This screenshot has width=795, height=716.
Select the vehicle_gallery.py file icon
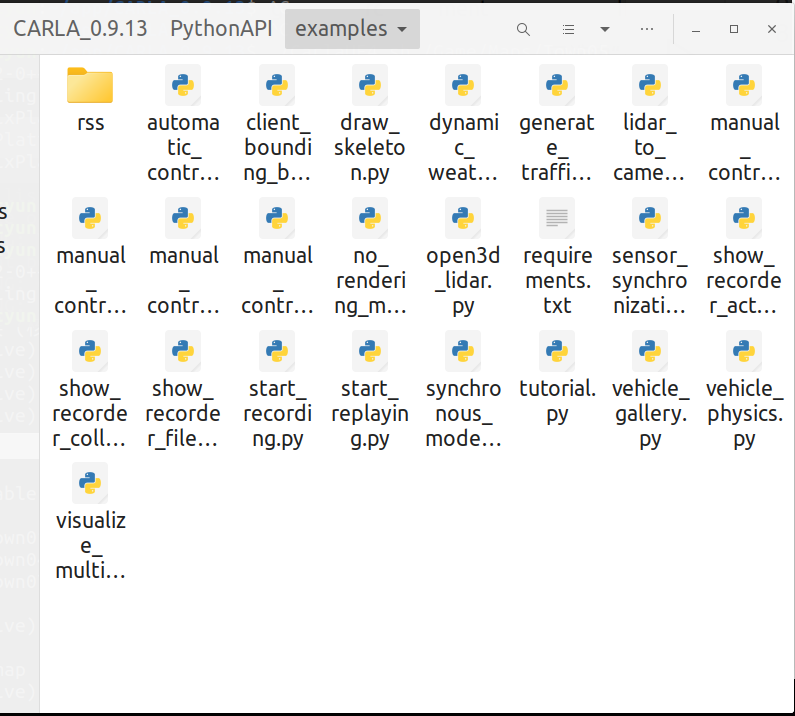click(650, 351)
